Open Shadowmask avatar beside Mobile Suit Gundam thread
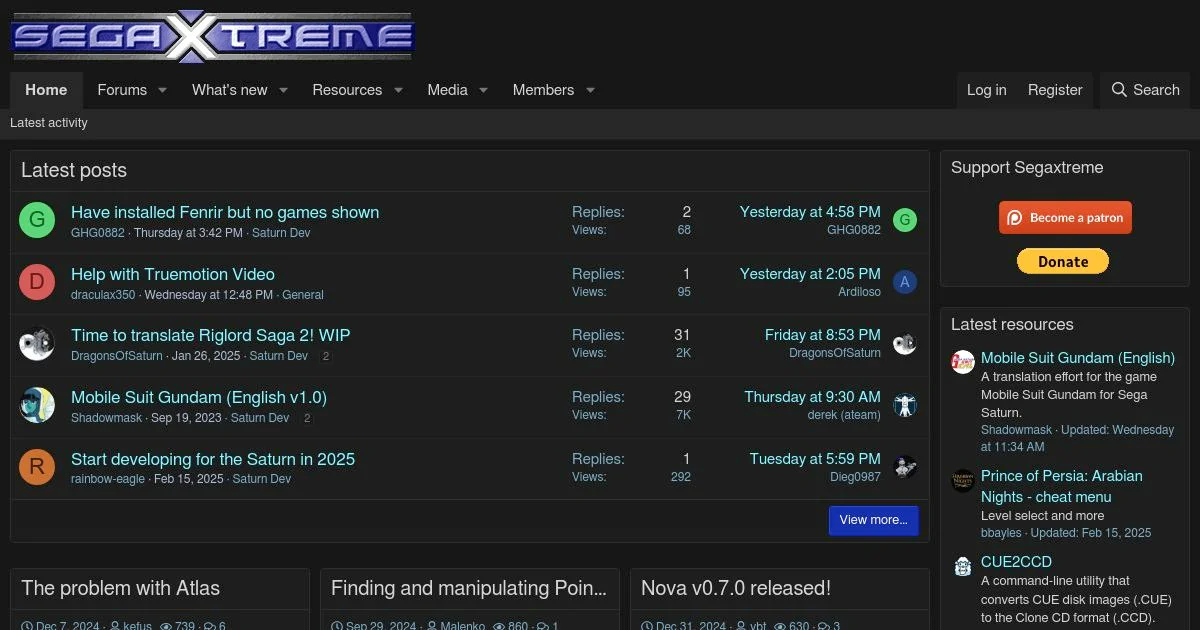 (x=37, y=406)
